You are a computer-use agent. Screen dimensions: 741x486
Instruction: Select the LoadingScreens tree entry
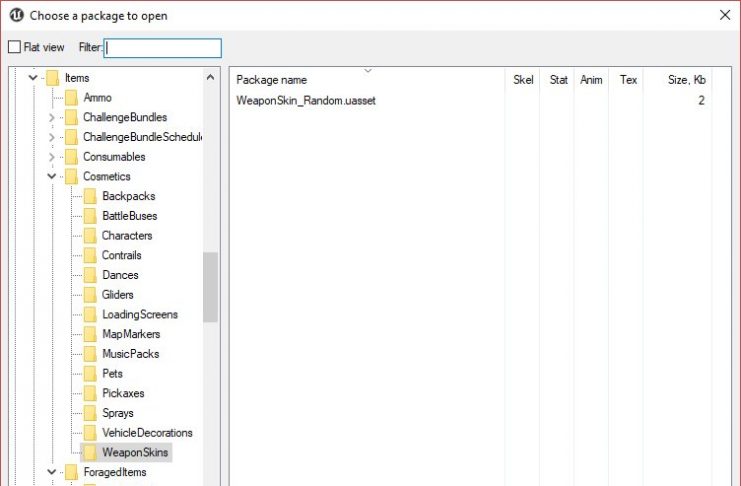(x=140, y=314)
